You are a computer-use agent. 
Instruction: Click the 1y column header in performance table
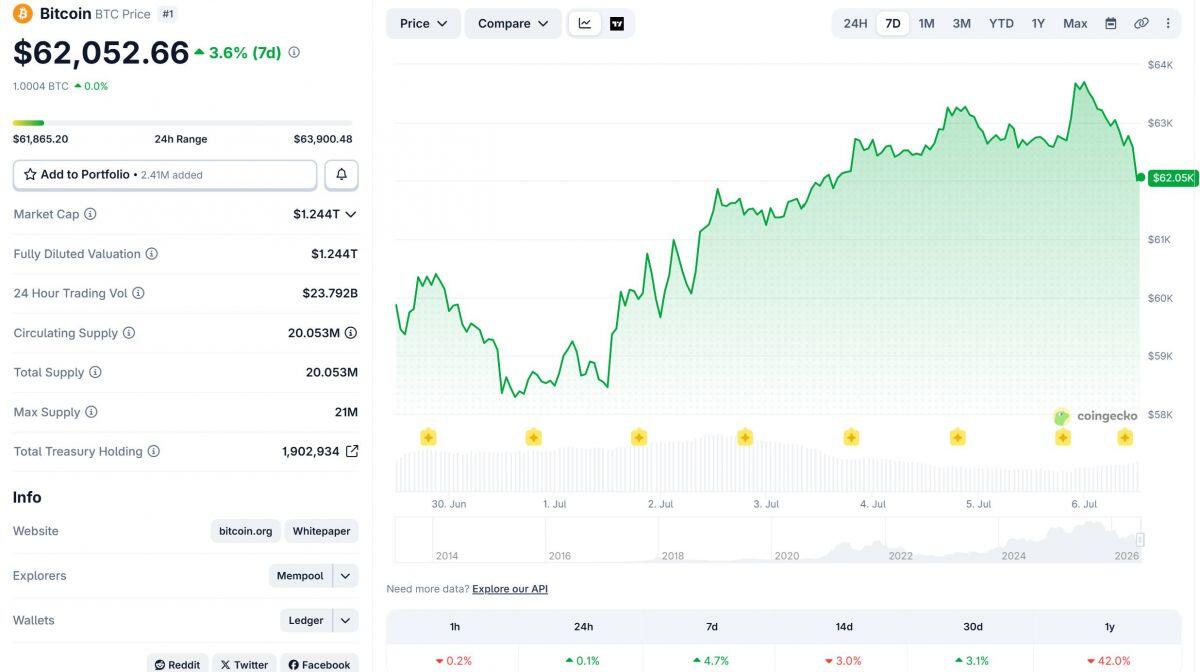click(1110, 627)
